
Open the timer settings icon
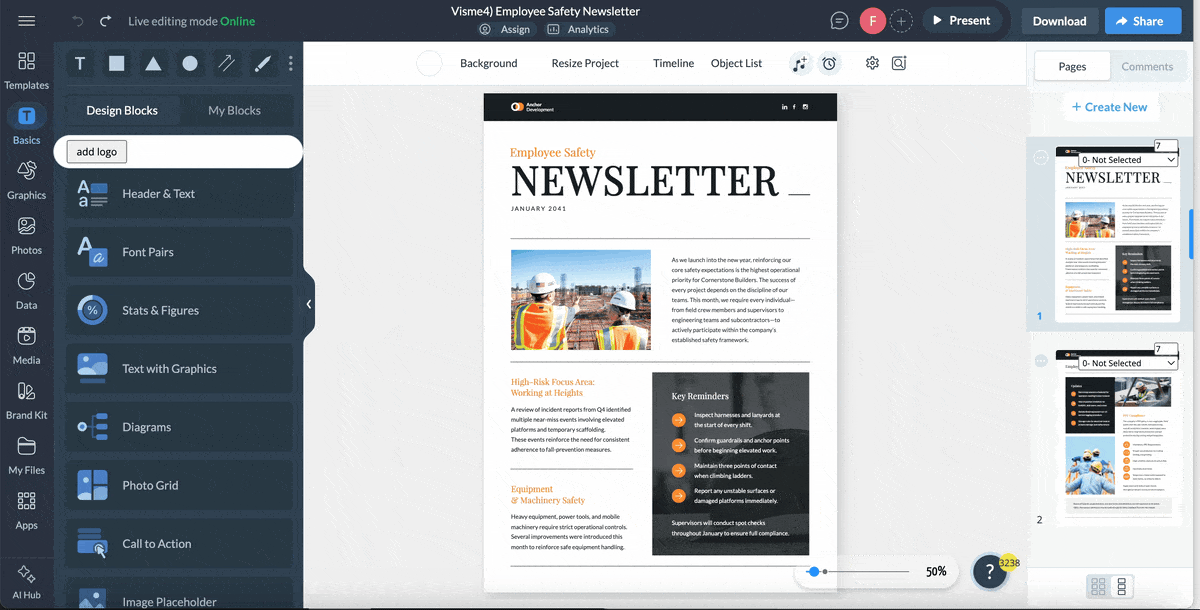point(829,63)
